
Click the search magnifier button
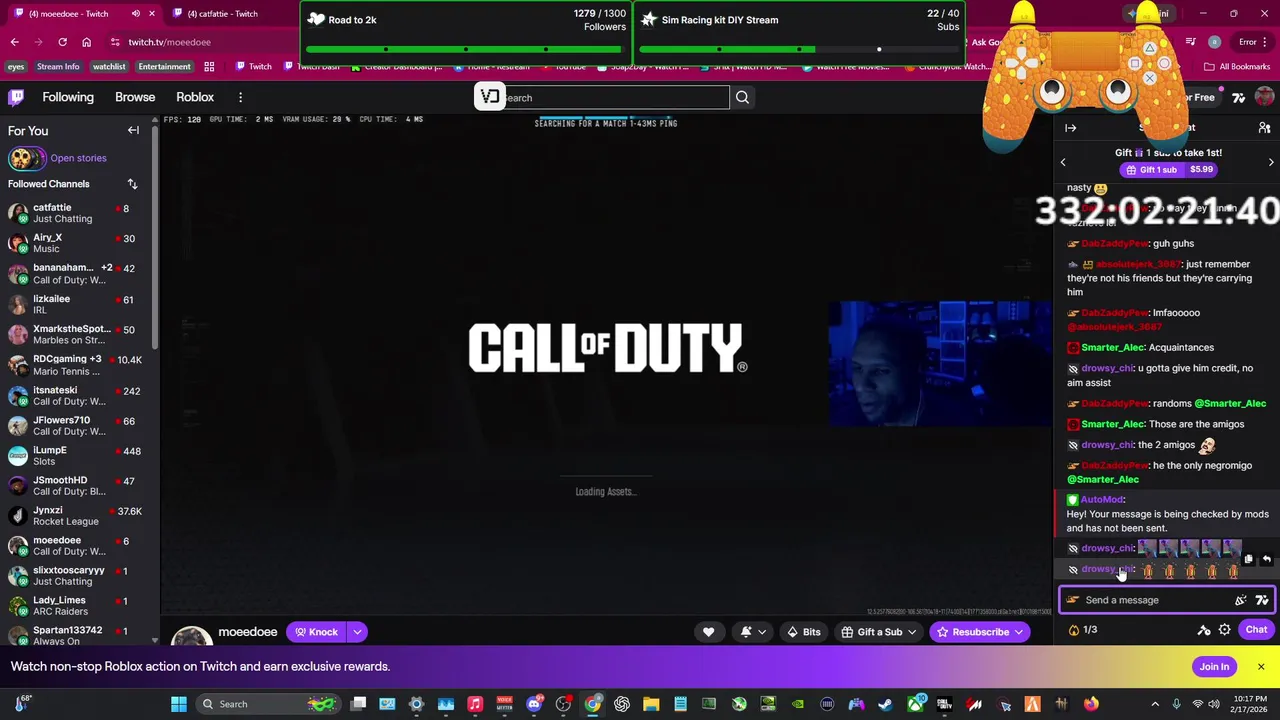742,97
